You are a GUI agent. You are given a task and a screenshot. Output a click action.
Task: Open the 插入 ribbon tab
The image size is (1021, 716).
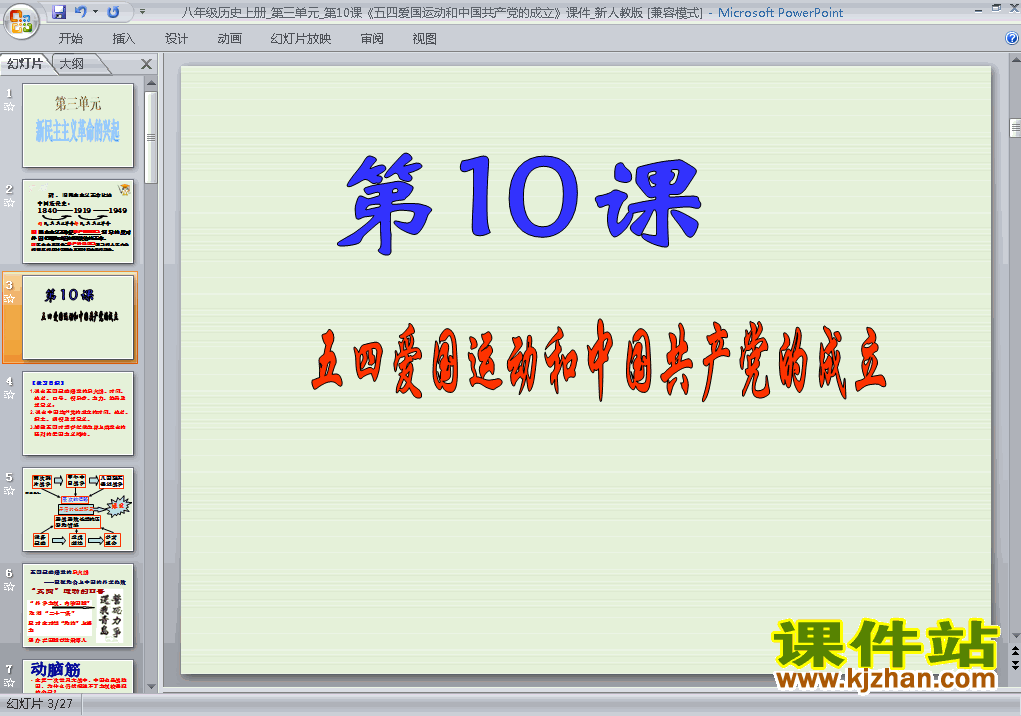pyautogui.click(x=124, y=38)
